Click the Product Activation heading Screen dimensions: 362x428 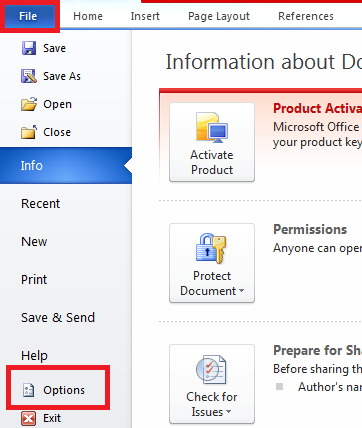(317, 108)
